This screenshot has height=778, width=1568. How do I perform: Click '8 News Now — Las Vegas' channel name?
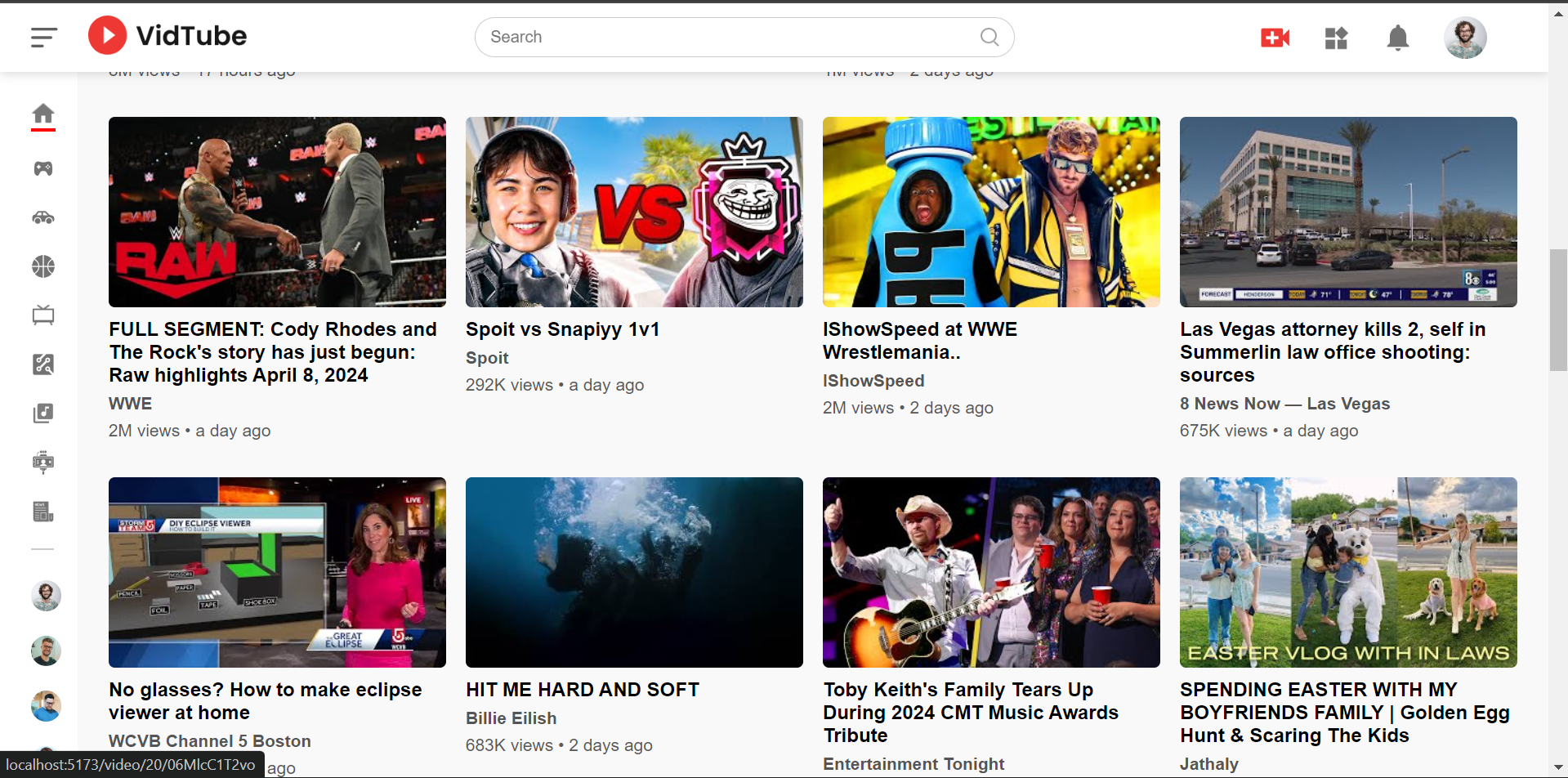(1284, 404)
